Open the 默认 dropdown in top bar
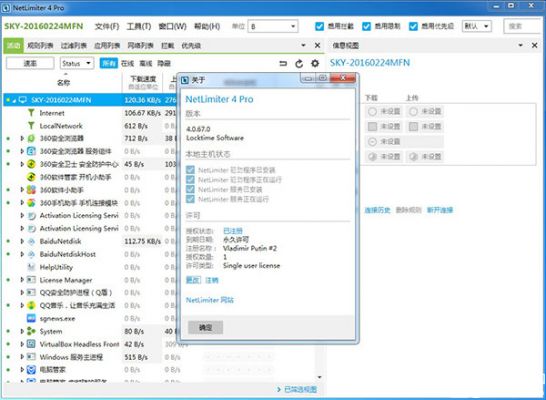 (476, 26)
